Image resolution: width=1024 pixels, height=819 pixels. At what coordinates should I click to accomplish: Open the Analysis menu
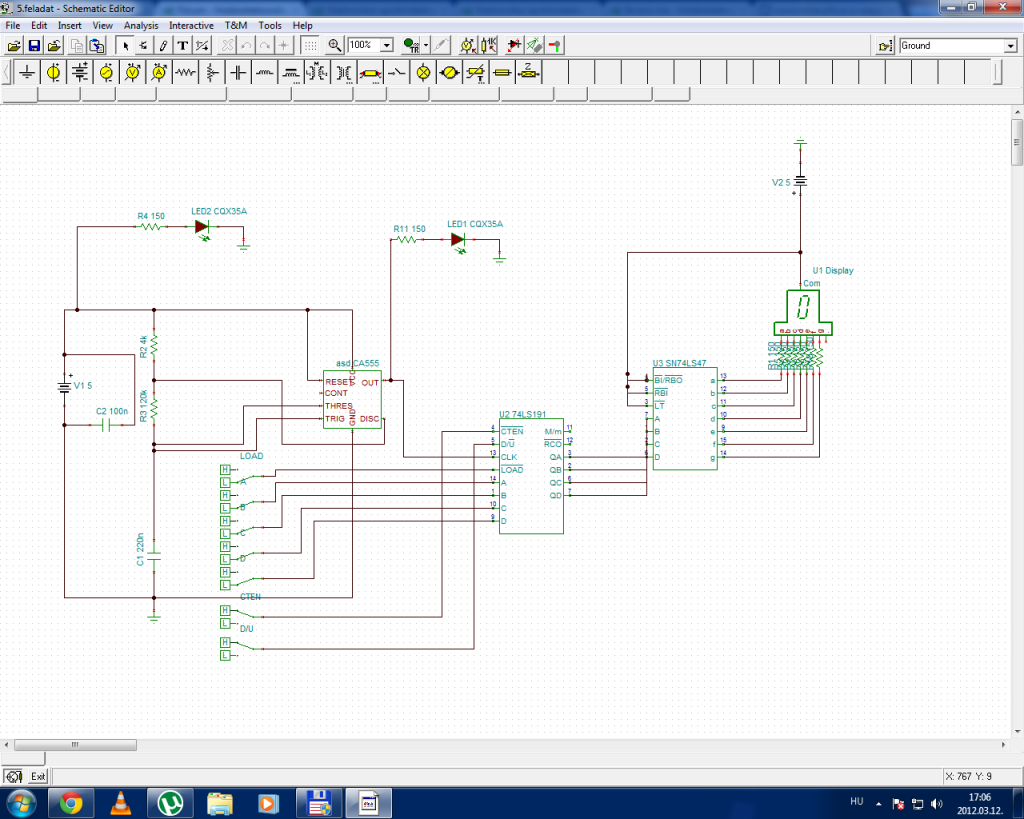[x=141, y=25]
